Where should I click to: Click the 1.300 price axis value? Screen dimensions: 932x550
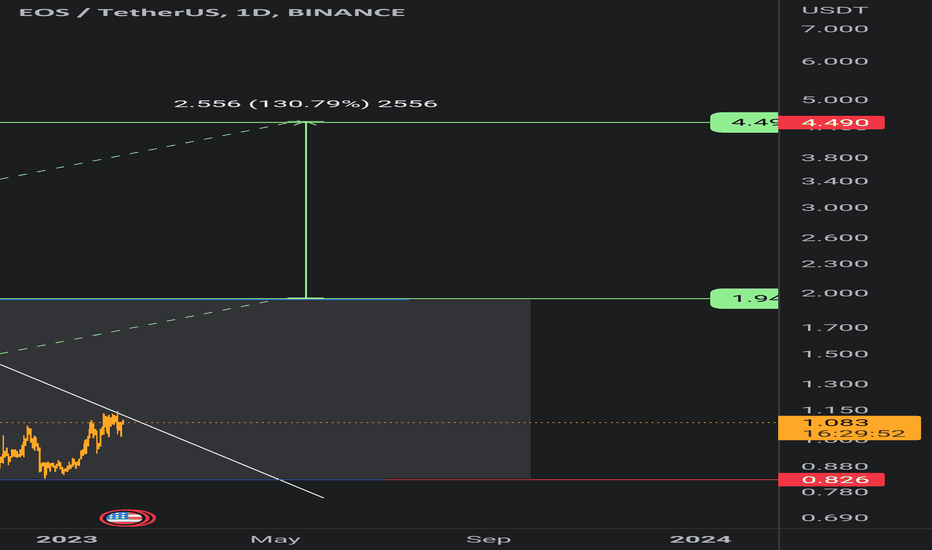click(835, 384)
